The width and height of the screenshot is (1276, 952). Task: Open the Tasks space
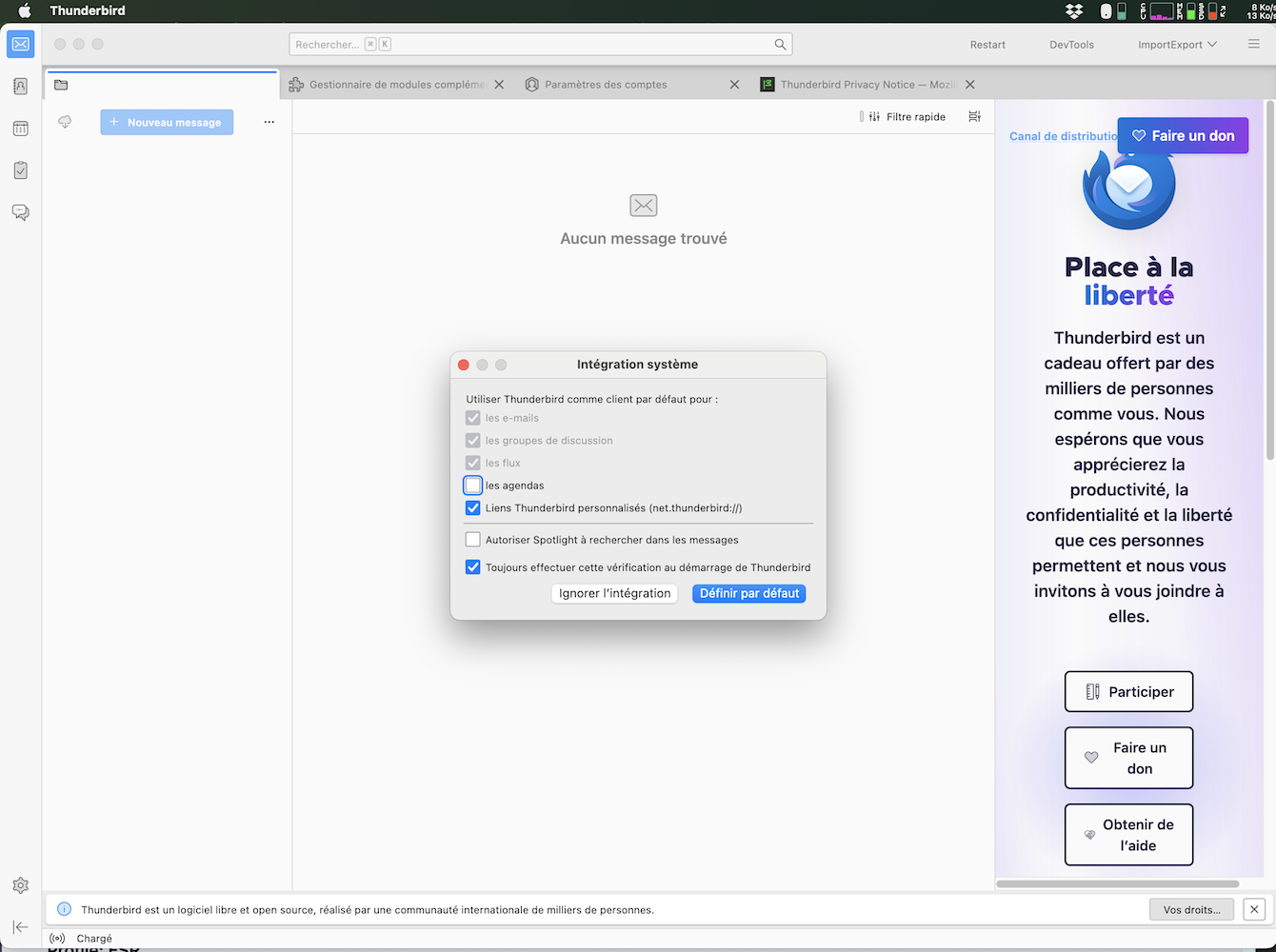pos(21,170)
